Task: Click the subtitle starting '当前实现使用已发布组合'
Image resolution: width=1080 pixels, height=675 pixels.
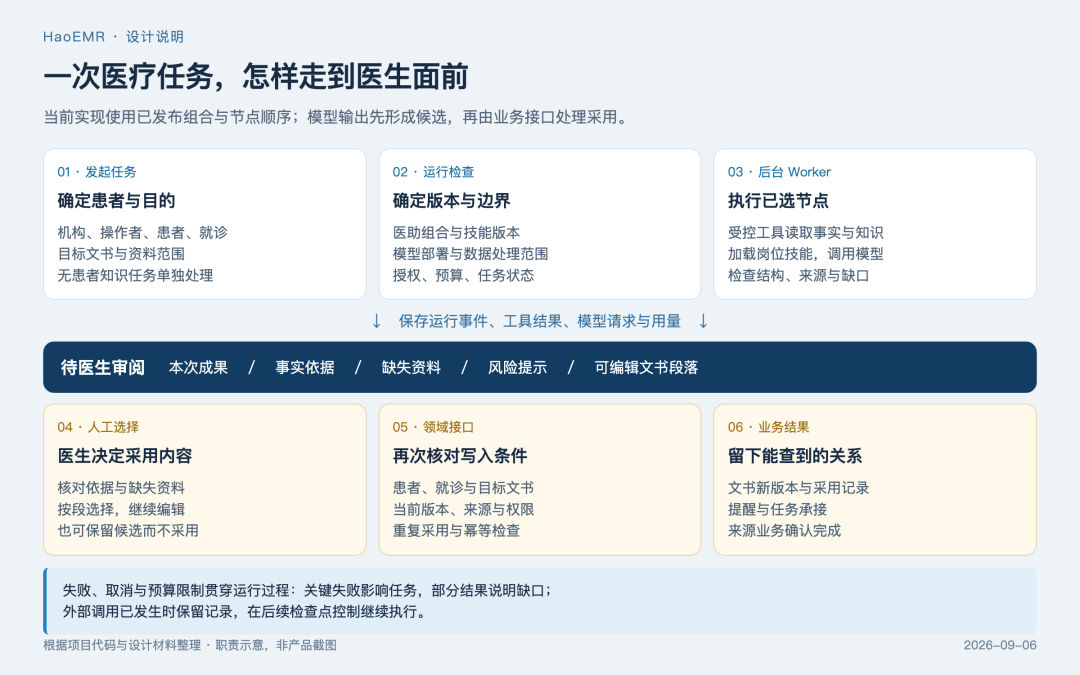Action: point(337,117)
